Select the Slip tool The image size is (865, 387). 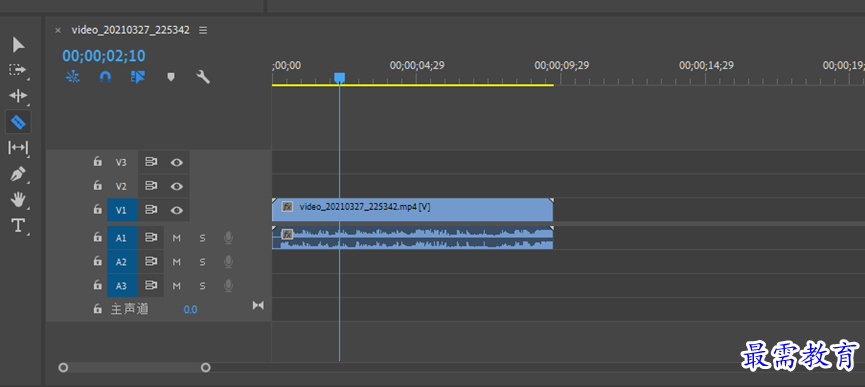point(18,148)
